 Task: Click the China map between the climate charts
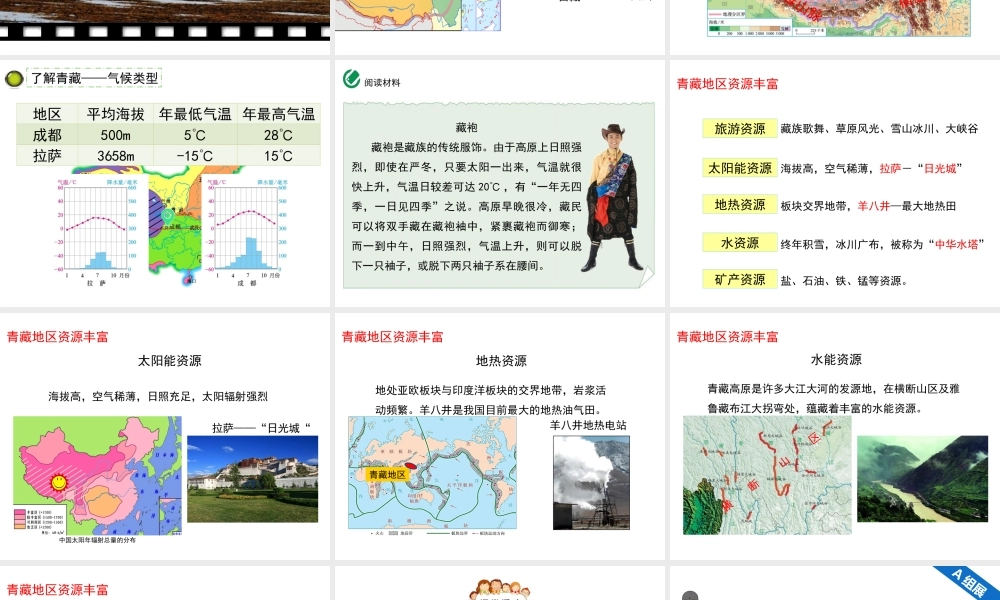coord(173,225)
